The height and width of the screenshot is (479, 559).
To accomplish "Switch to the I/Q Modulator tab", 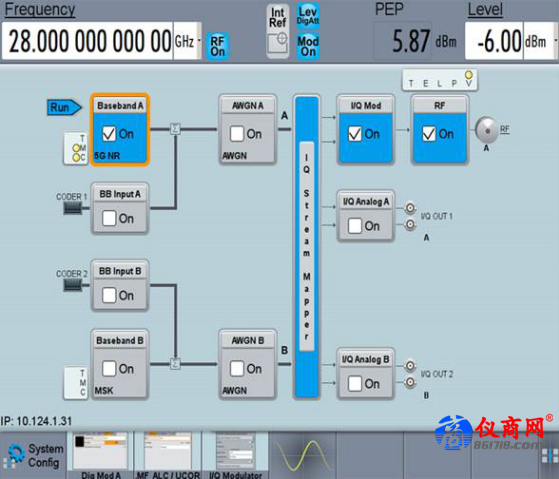I will pyautogui.click(x=236, y=455).
